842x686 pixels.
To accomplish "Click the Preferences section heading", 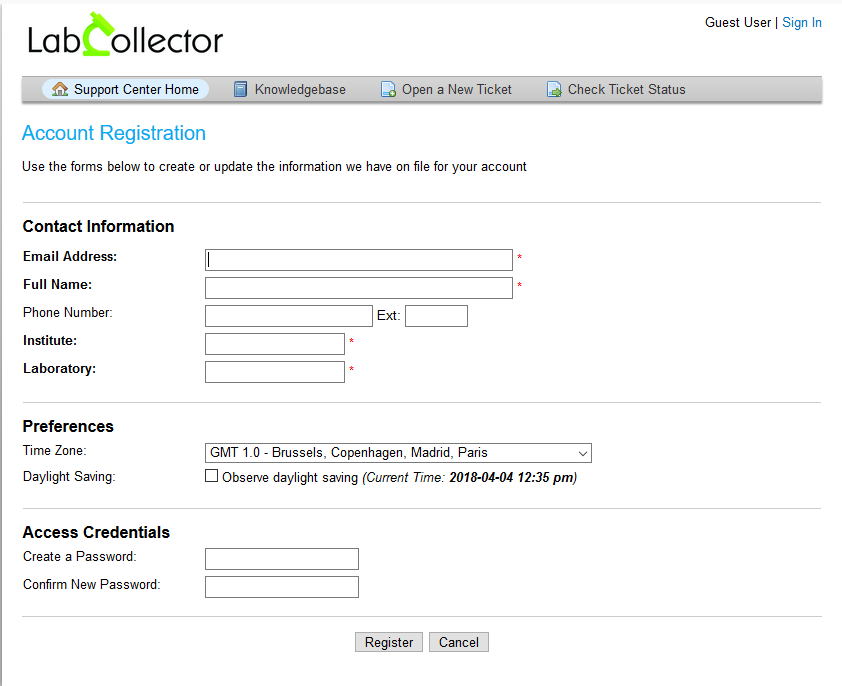I will click(68, 426).
